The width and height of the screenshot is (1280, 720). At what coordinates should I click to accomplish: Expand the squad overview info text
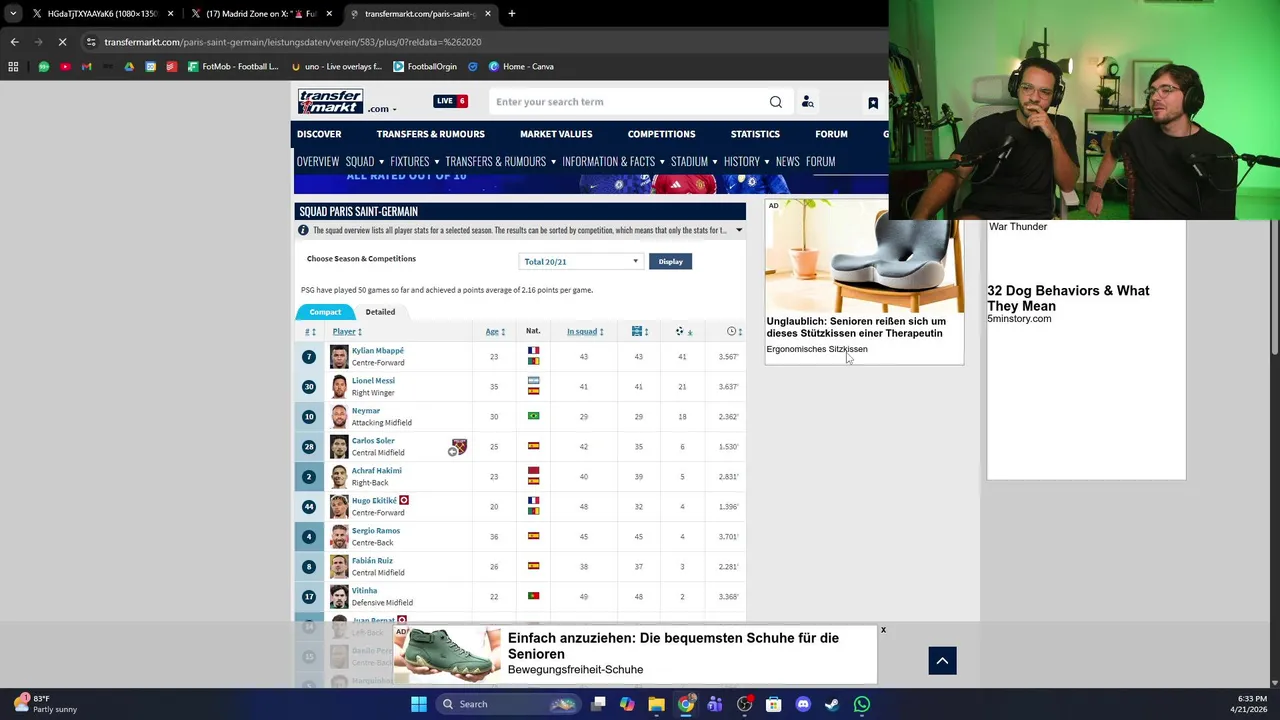tap(739, 230)
